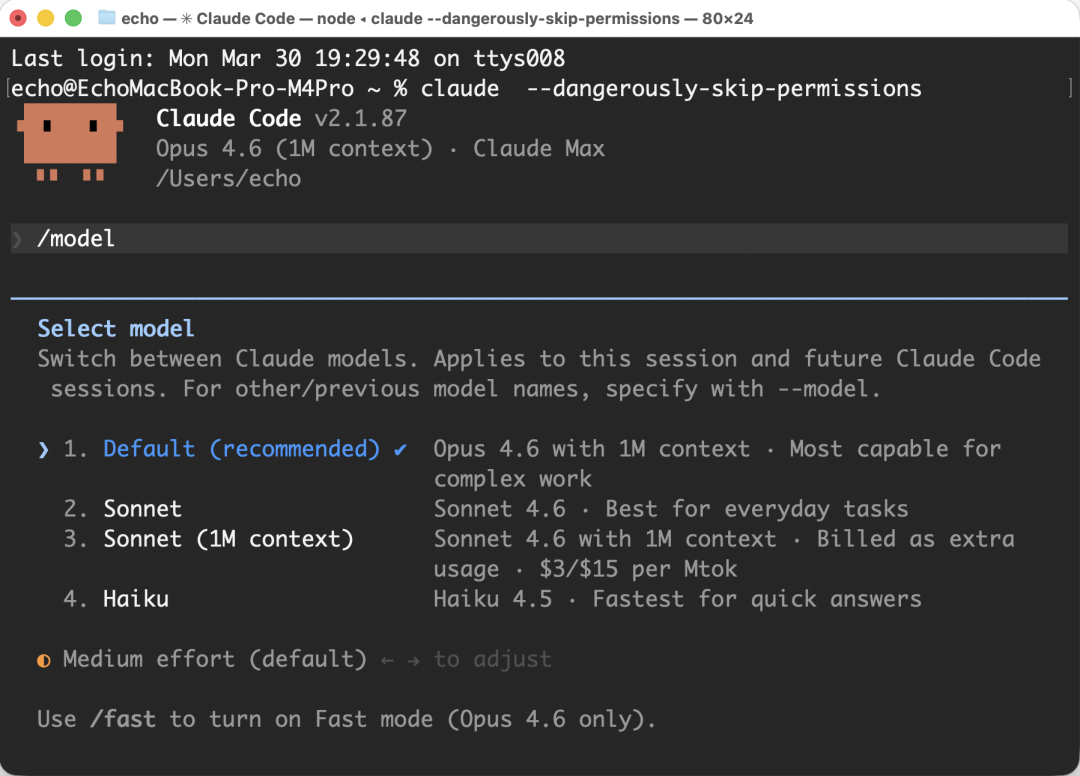Click the Medium effort (default) label
Screen dimensions: 1080x776
click(215, 659)
